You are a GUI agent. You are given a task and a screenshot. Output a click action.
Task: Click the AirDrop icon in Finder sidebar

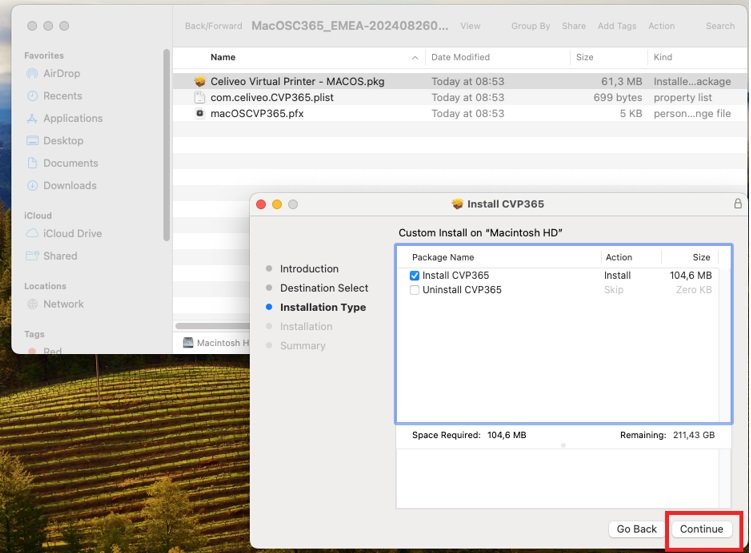(32, 73)
